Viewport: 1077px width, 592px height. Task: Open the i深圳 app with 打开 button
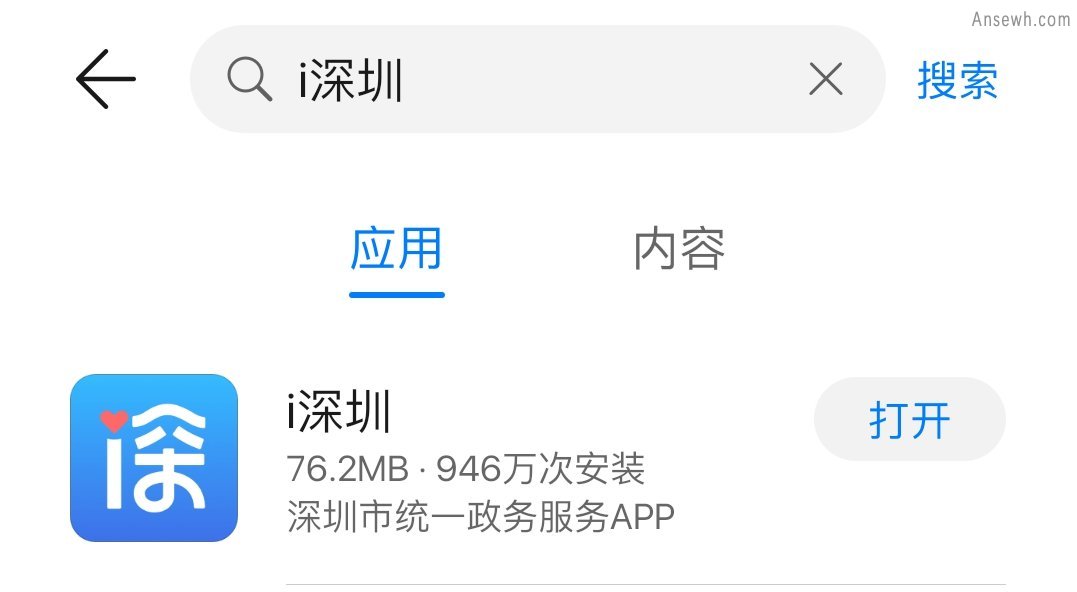(x=909, y=419)
